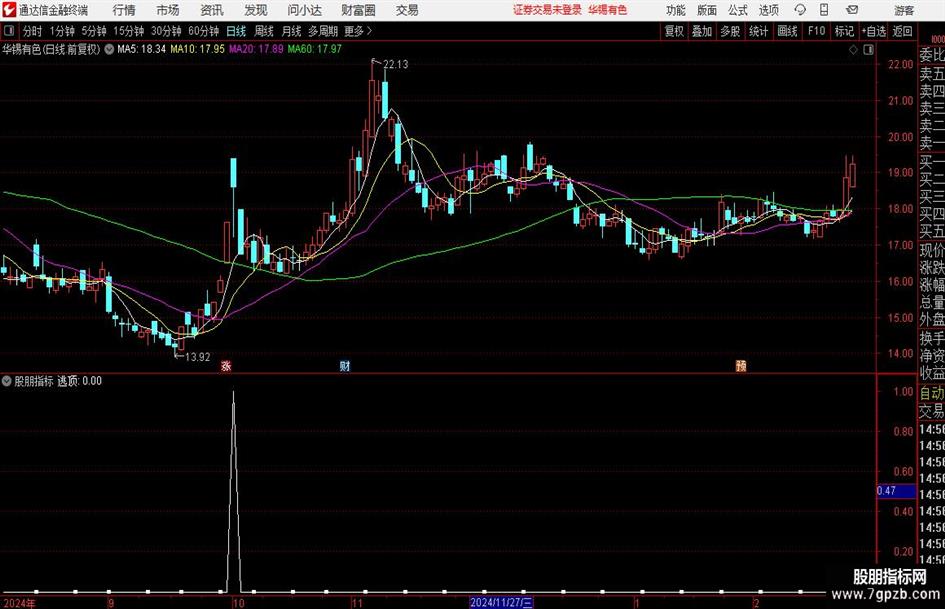Open the mobile phone icon
This screenshot has width=945, height=609.
coord(824,10)
